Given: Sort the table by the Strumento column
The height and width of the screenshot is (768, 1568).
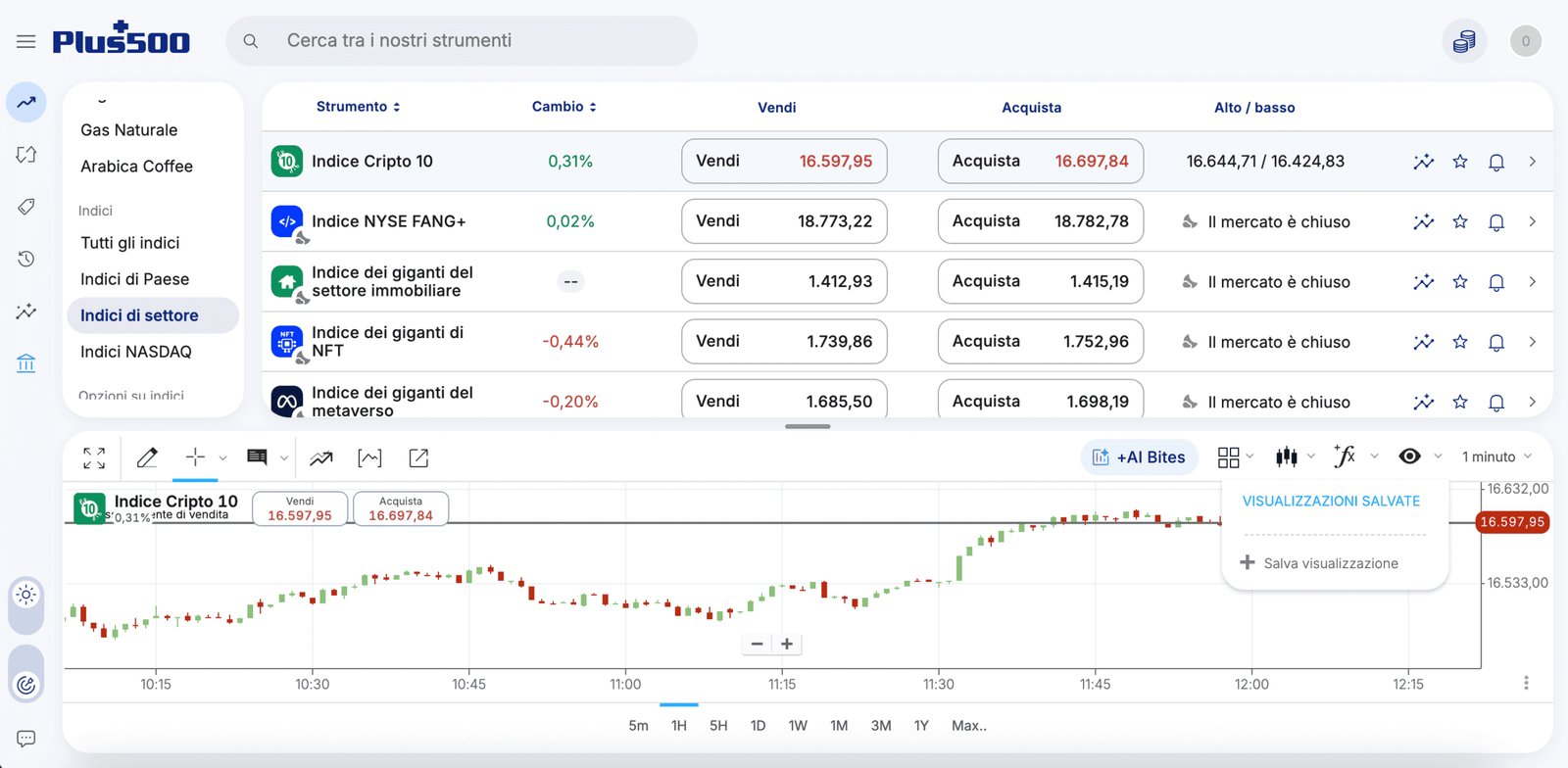Looking at the screenshot, I should [x=358, y=107].
